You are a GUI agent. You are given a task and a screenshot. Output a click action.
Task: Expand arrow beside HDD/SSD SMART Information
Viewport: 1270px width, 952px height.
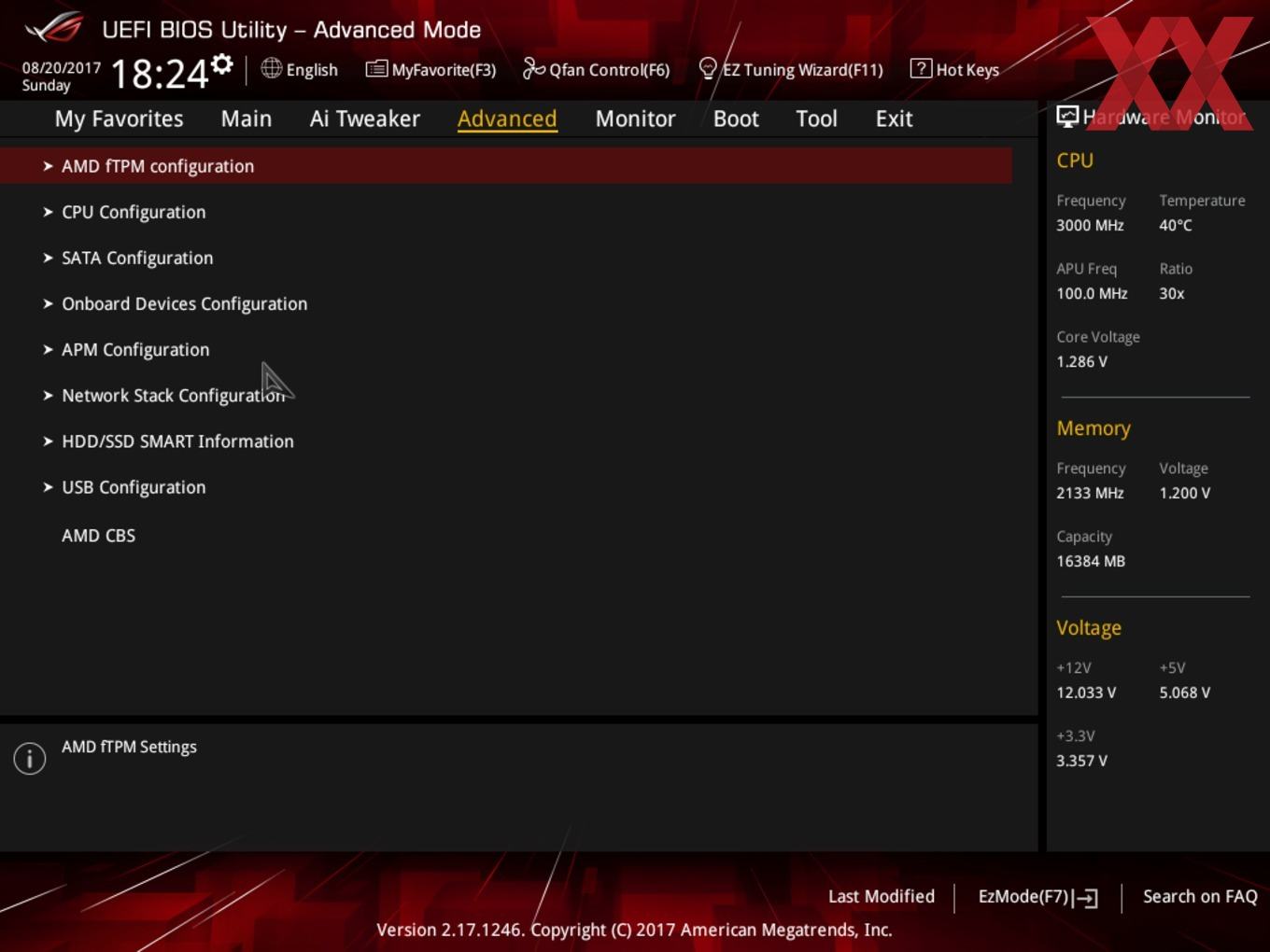[x=48, y=441]
